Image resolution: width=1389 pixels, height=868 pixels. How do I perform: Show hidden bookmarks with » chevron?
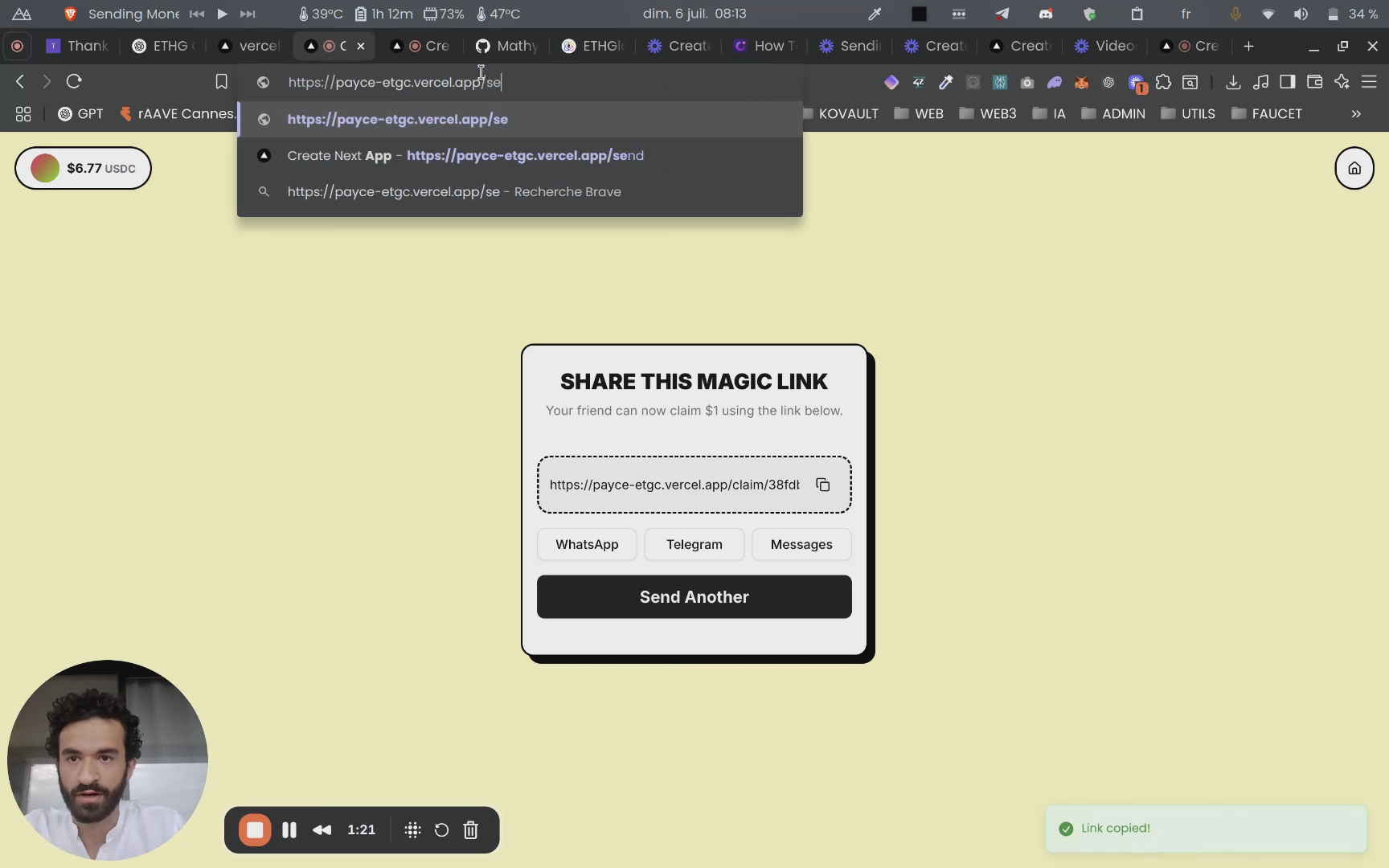click(x=1356, y=114)
